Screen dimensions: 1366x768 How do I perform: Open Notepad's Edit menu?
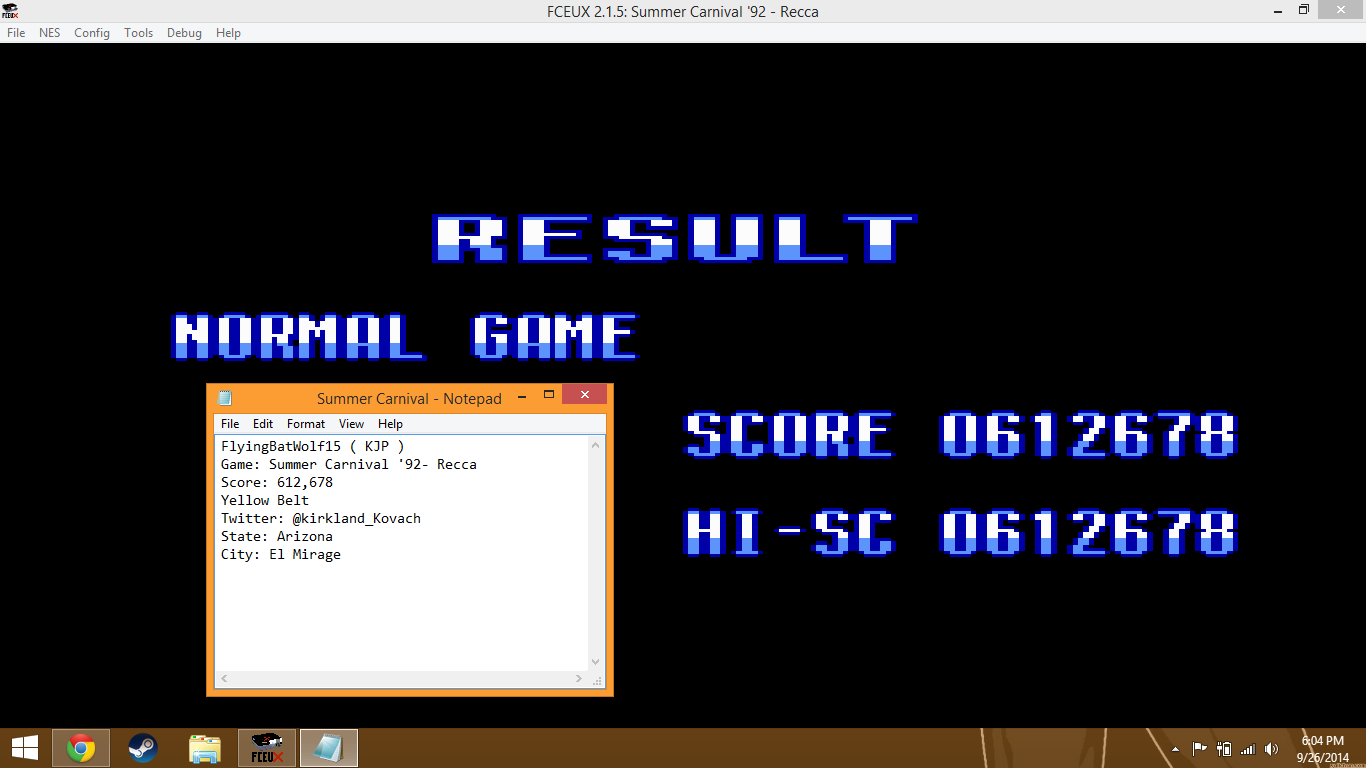pos(263,424)
